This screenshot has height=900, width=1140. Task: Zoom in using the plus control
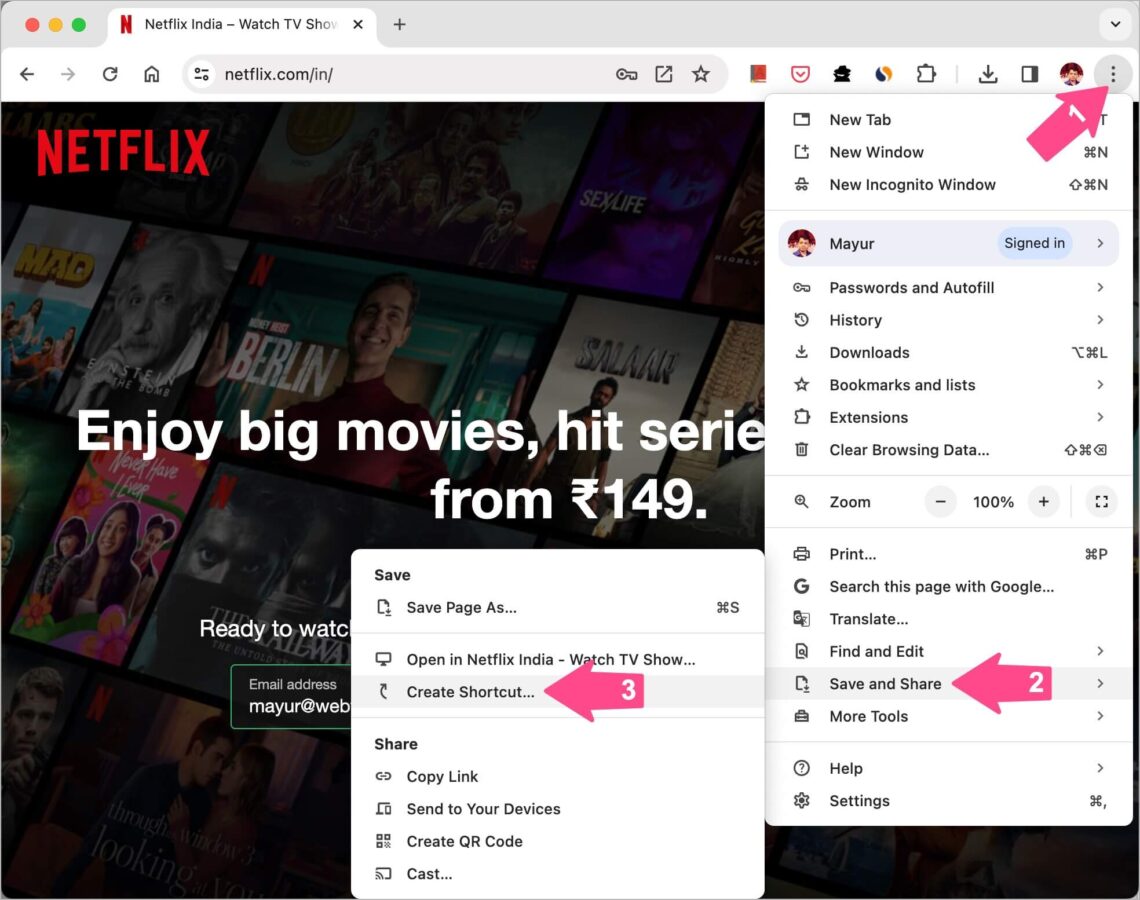(1043, 501)
